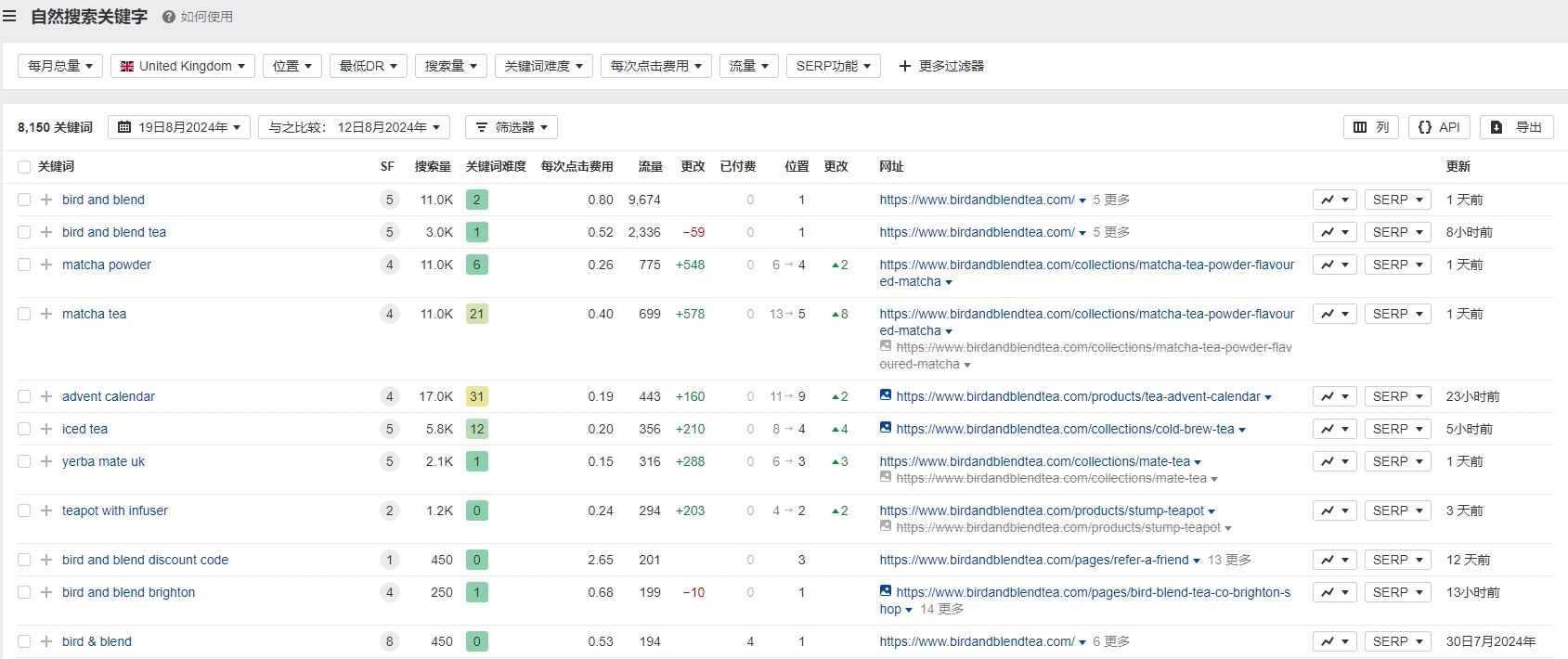
Task: Open the position (位置) filter dropdown
Action: click(x=292, y=66)
